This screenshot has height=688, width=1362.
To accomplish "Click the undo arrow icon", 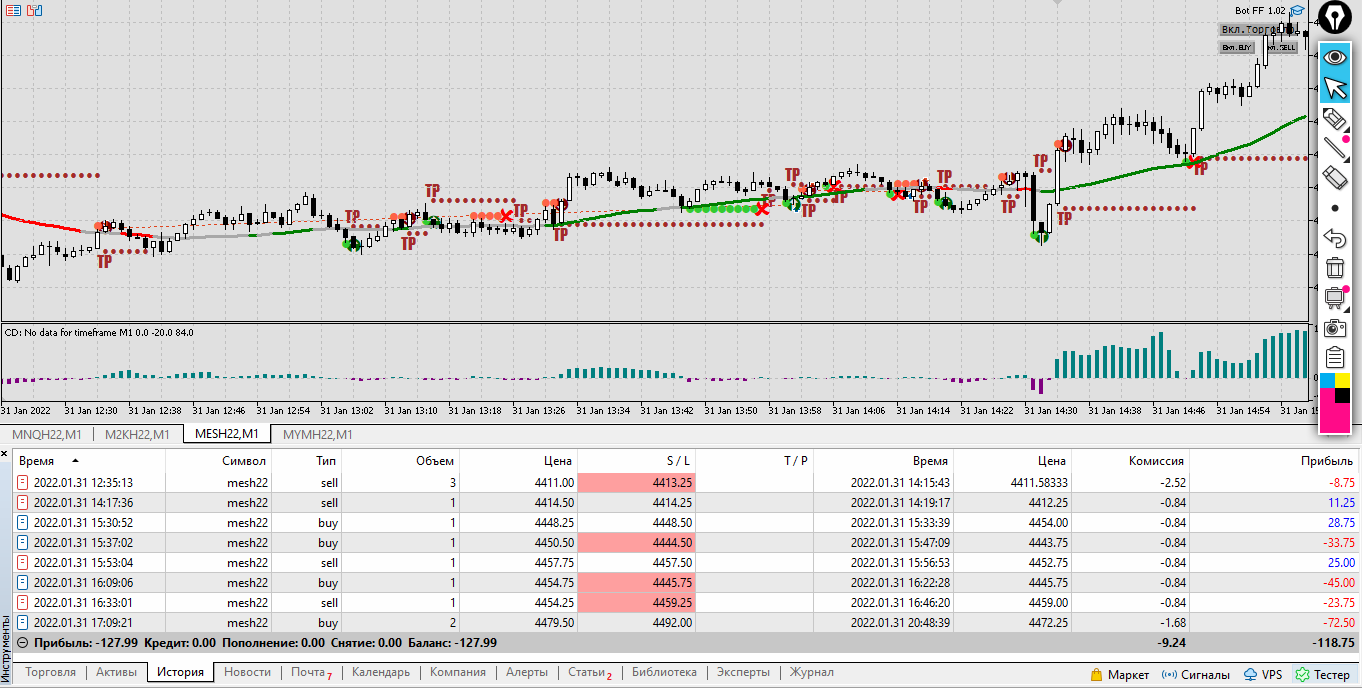I will 1335,238.
